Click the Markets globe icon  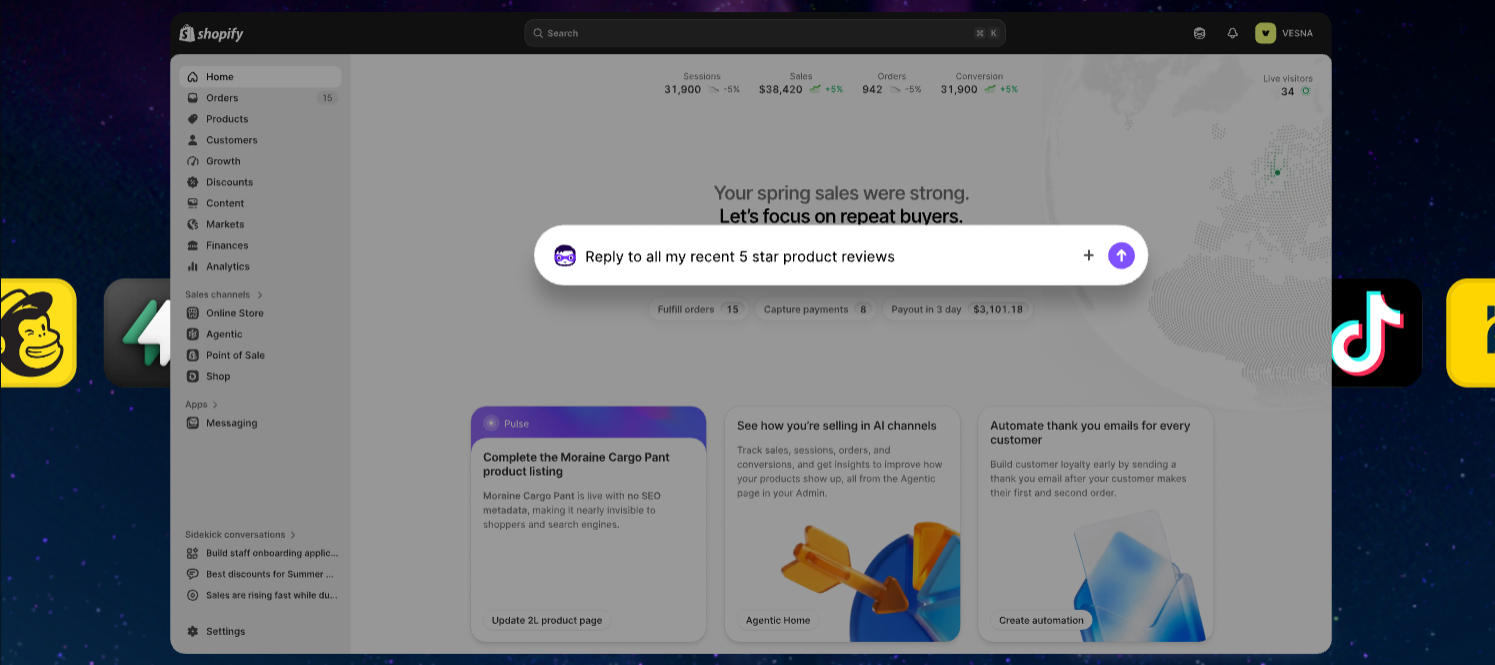coord(193,224)
